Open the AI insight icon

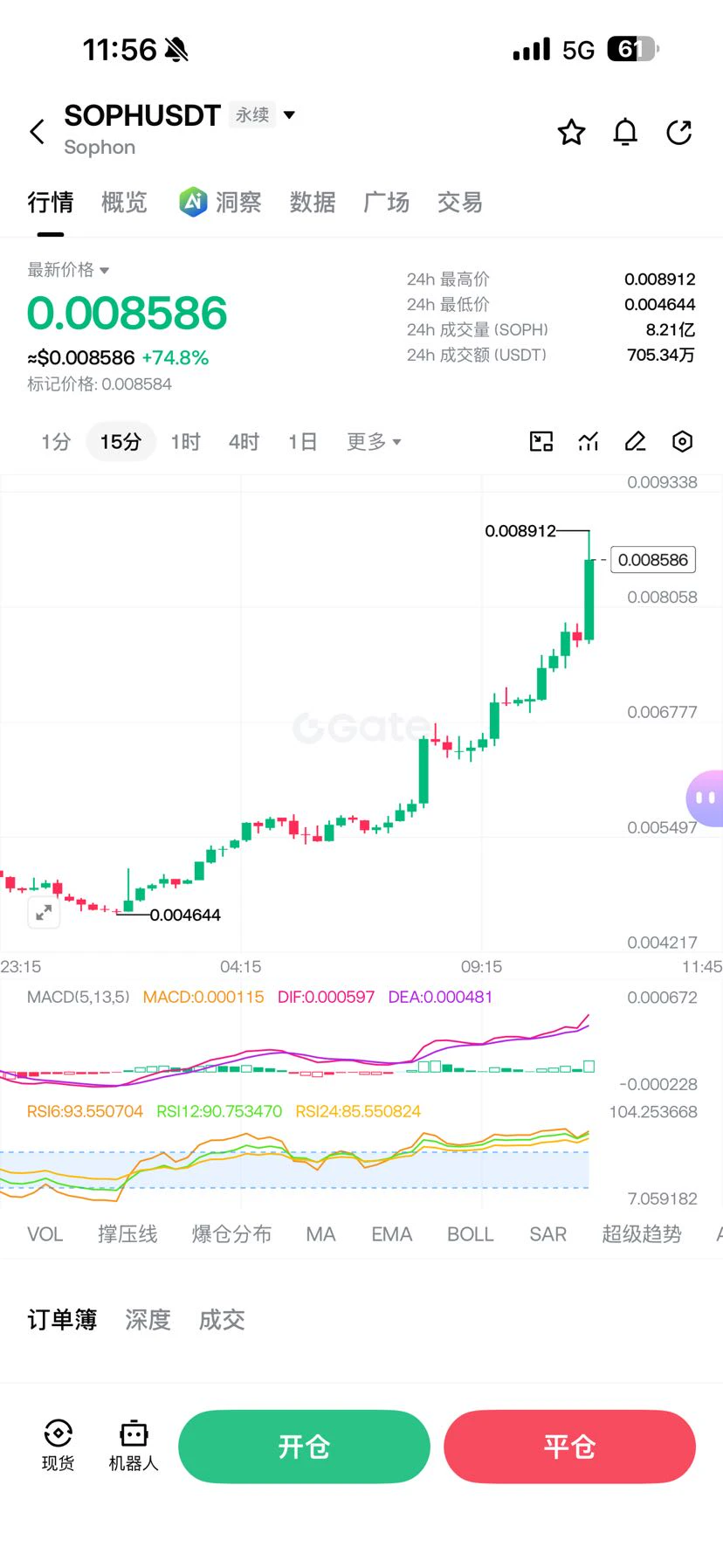pos(193,202)
